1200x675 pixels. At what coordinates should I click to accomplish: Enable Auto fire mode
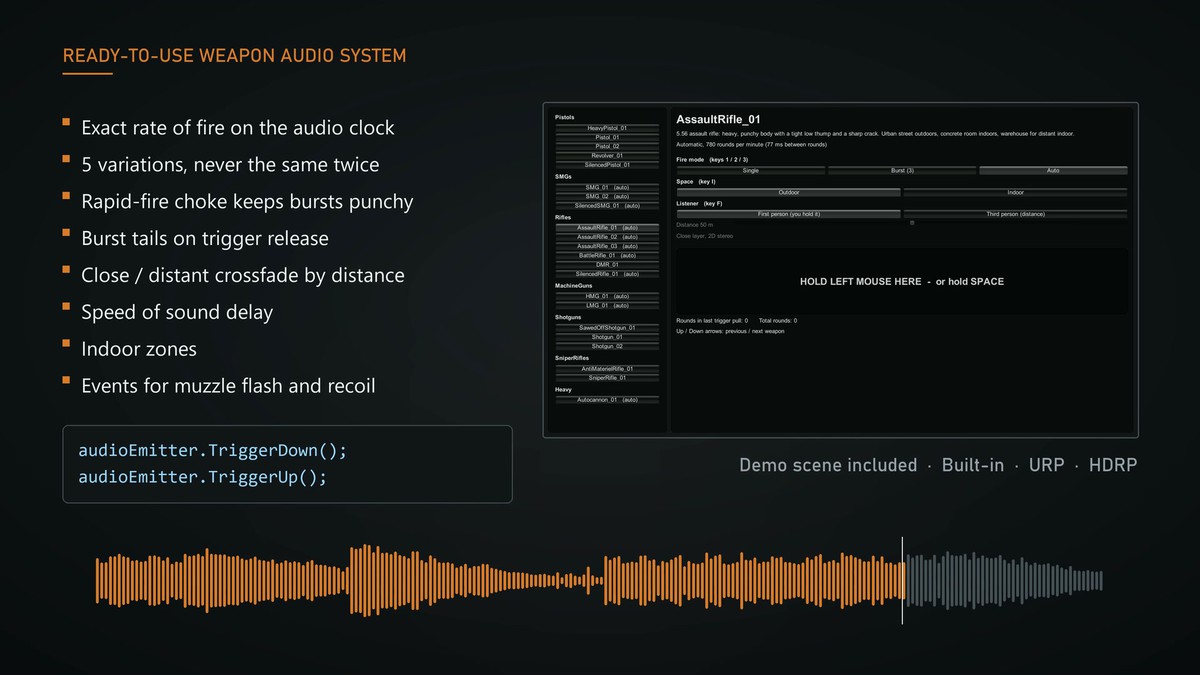coord(1053,171)
